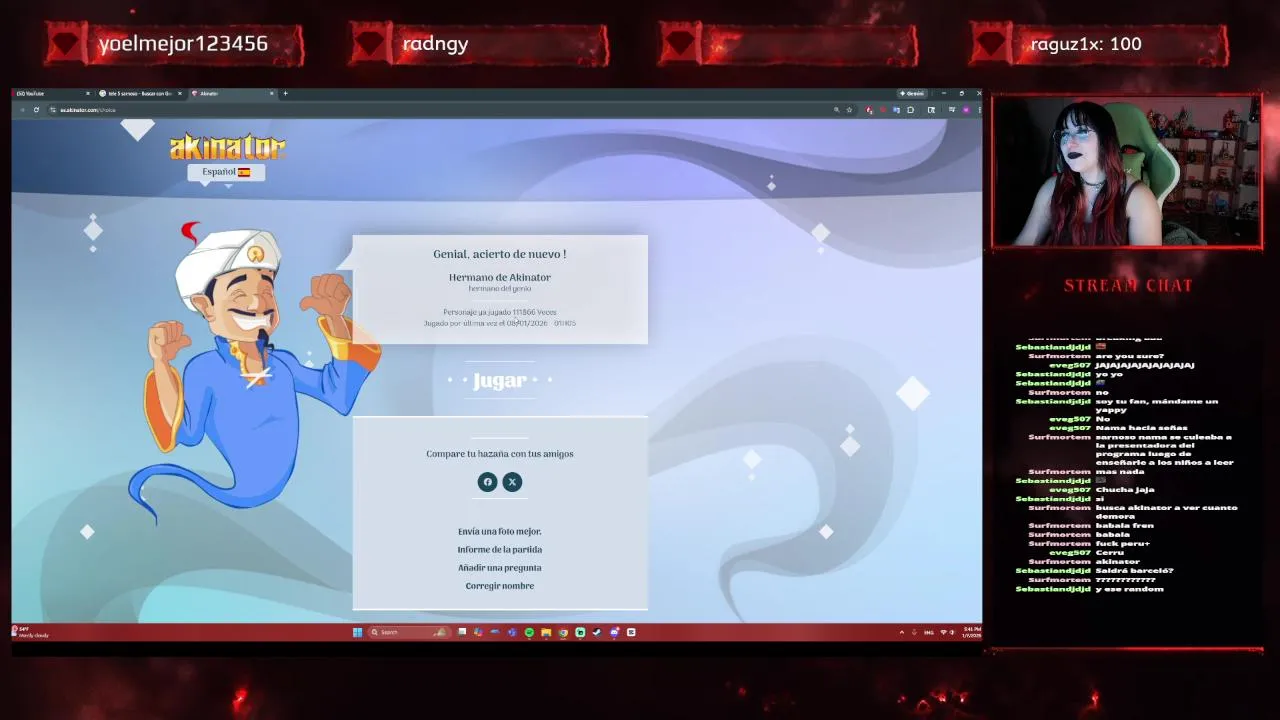Reload the Akinator page
1280x720 pixels.
click(36, 109)
